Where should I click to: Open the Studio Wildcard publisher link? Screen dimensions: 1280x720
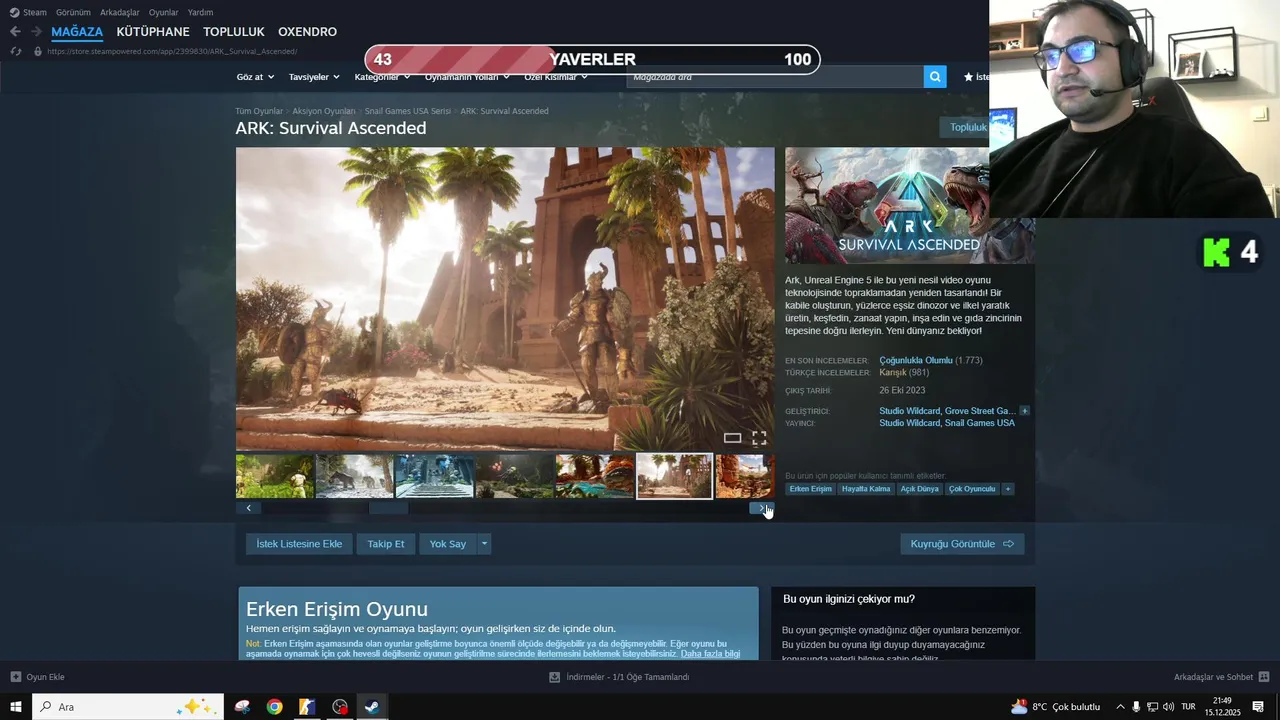(x=909, y=423)
